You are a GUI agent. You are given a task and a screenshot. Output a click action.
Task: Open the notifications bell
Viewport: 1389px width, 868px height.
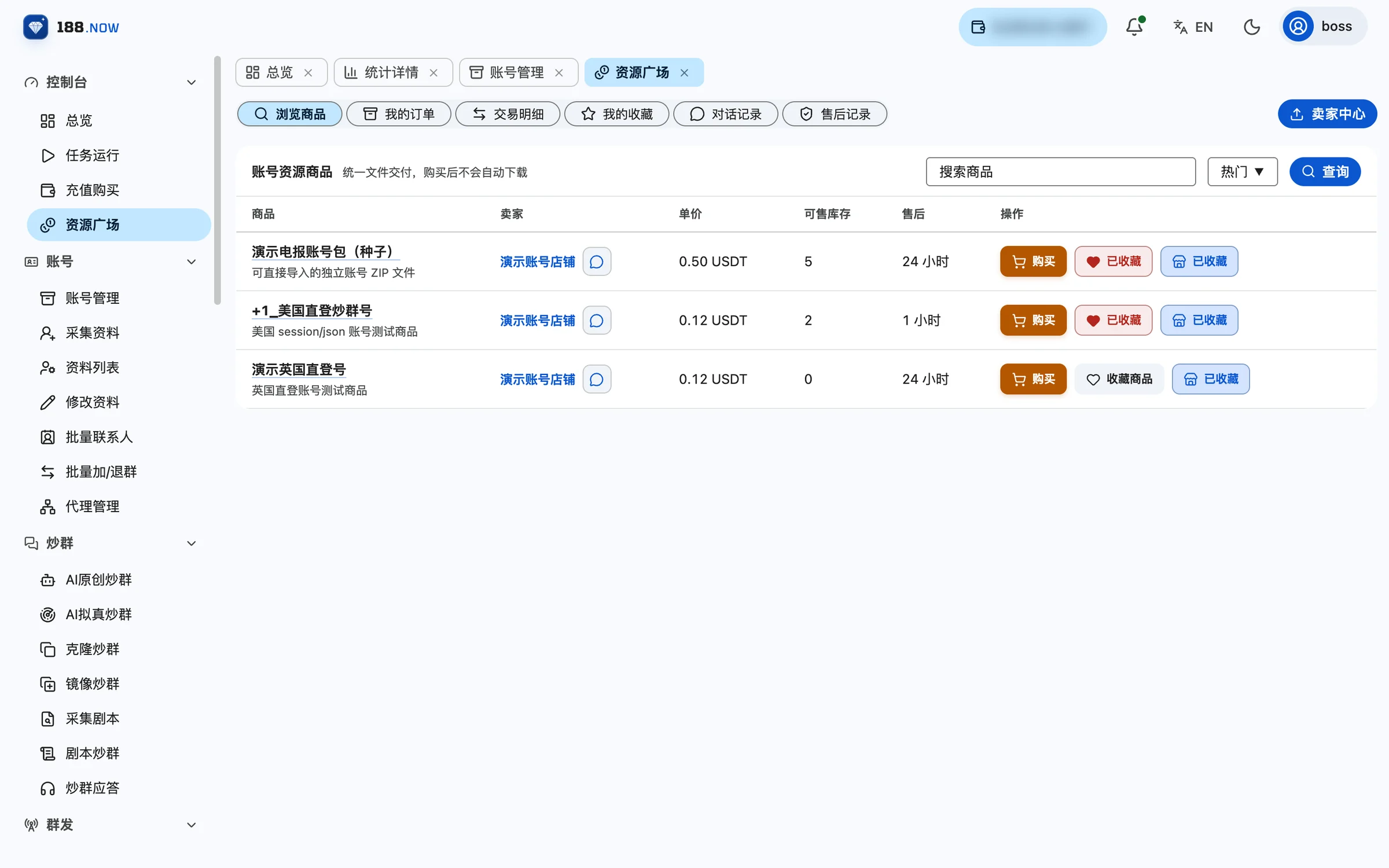pyautogui.click(x=1134, y=27)
